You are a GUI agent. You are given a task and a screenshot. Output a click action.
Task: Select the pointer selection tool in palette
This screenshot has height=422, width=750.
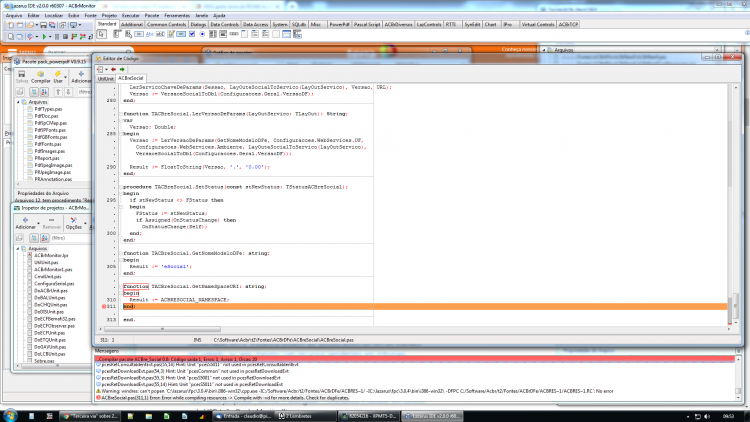click(101, 34)
